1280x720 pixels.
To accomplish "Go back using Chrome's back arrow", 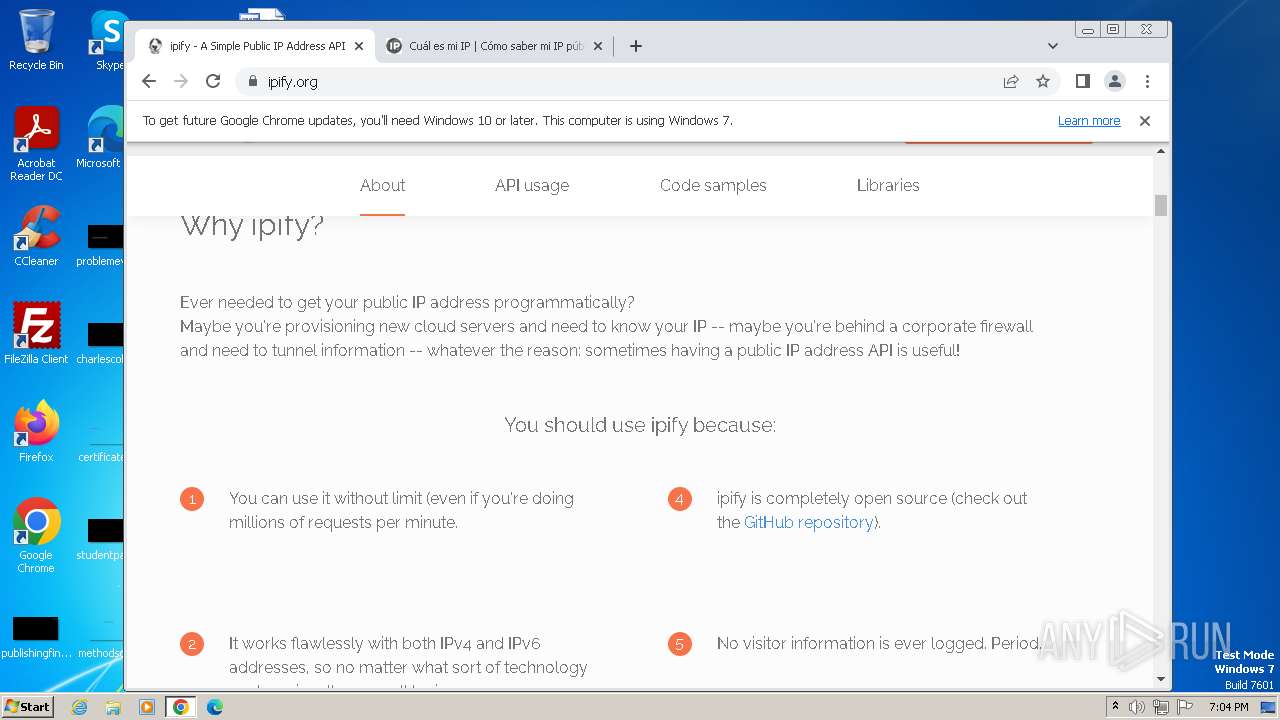I will pos(149,81).
